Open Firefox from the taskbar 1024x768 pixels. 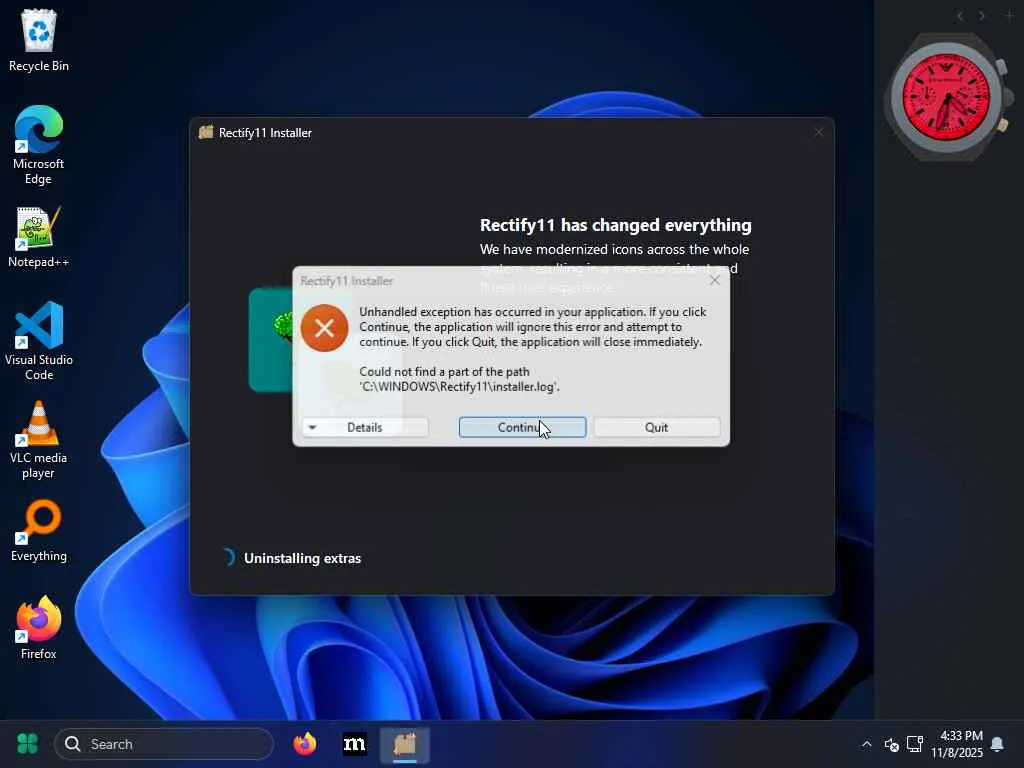[304, 744]
